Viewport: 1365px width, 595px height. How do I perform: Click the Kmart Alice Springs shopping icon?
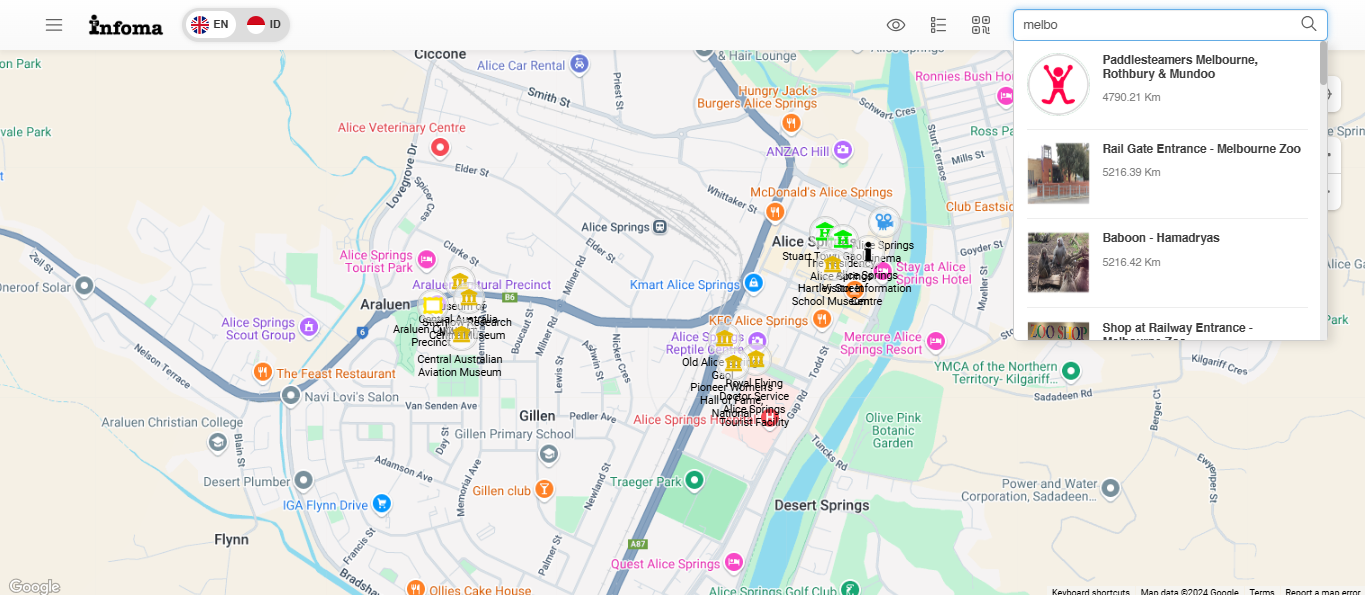754,284
